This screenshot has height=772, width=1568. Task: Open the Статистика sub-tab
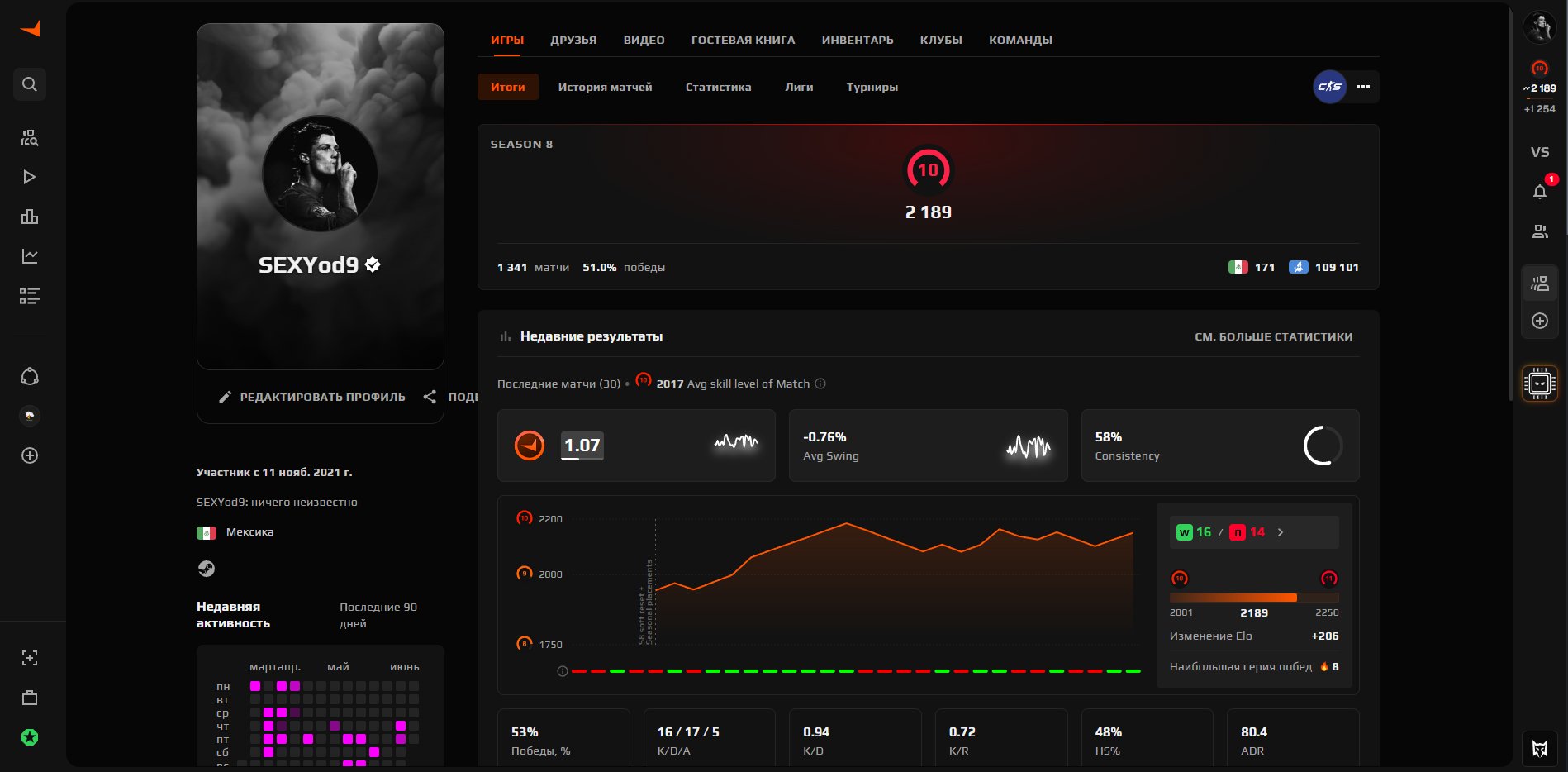pyautogui.click(x=718, y=87)
